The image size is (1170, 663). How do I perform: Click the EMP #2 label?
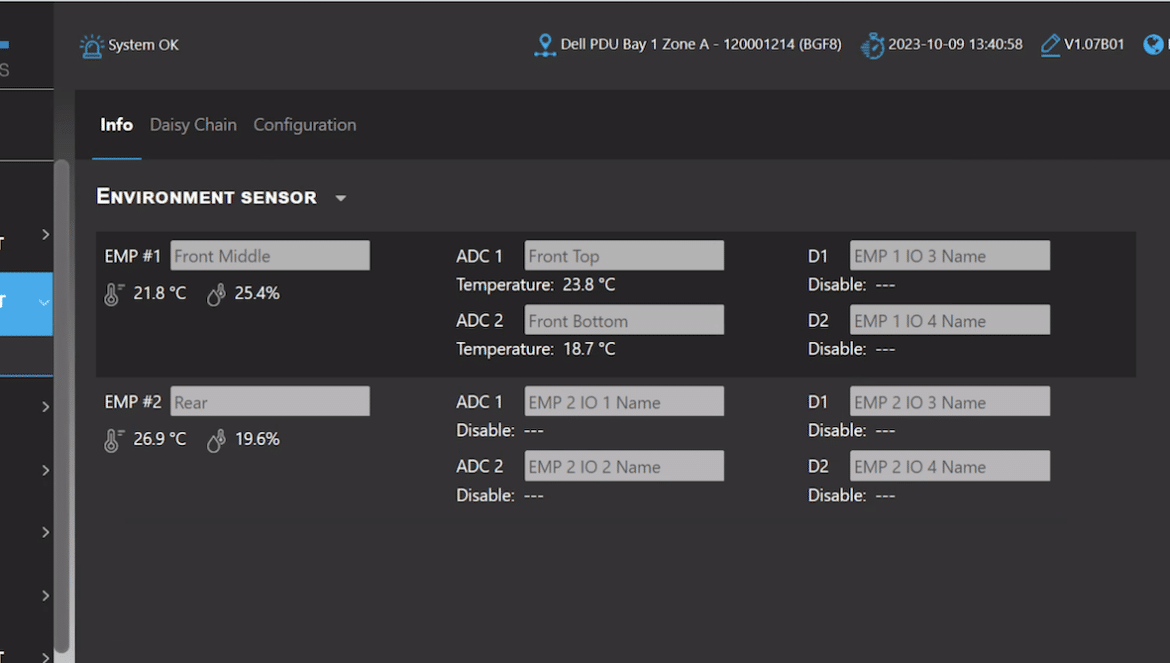[133, 402]
